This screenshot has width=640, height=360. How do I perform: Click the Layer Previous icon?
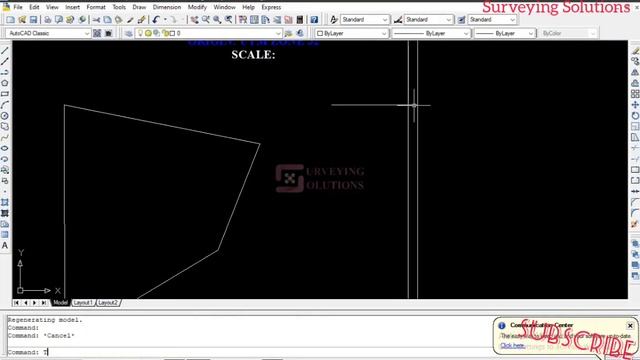click(300, 33)
